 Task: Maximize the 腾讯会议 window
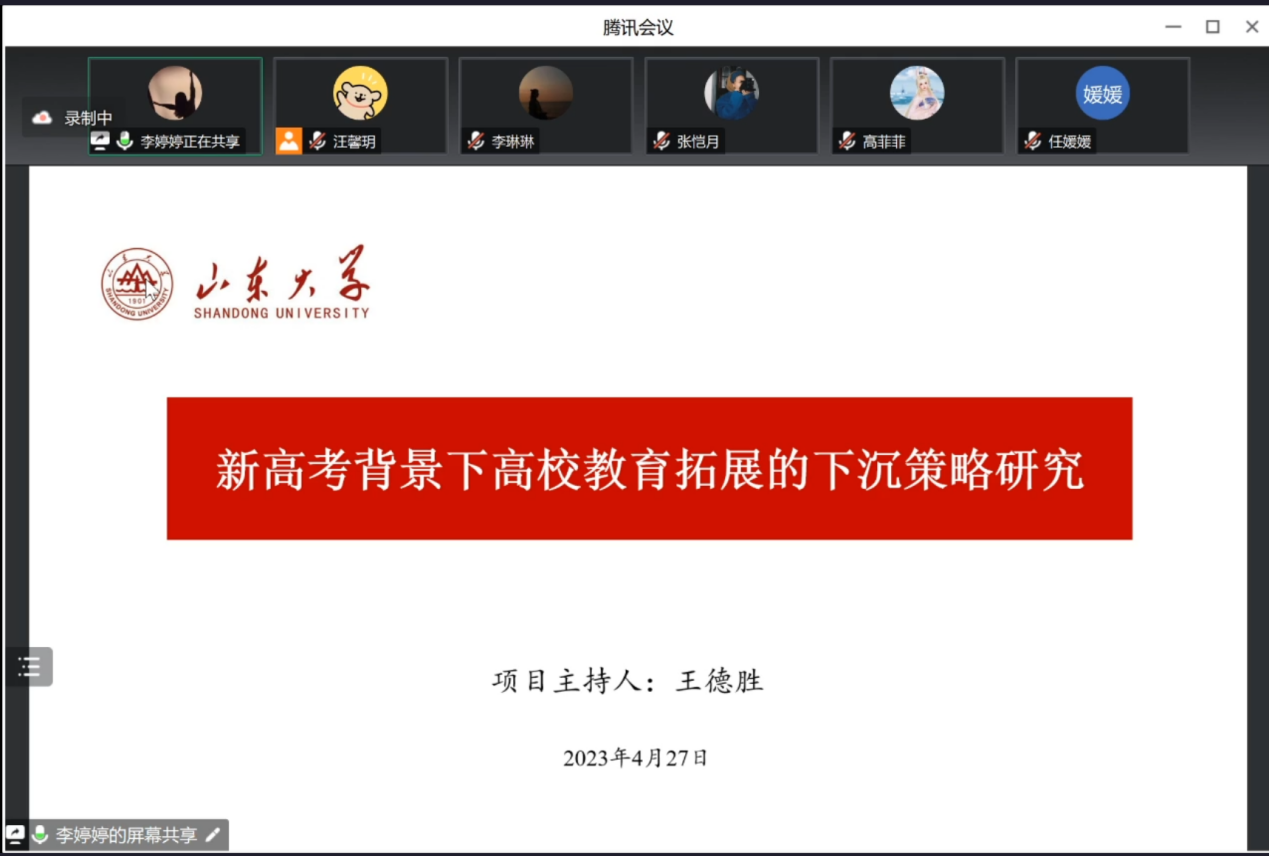tap(1212, 27)
